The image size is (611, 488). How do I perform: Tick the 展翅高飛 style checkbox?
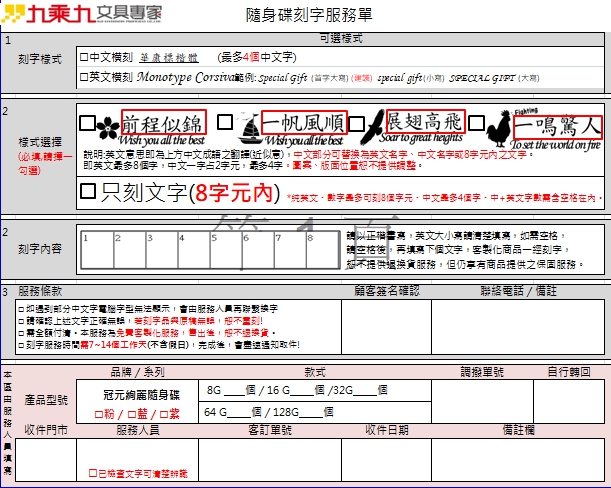tap(356, 124)
